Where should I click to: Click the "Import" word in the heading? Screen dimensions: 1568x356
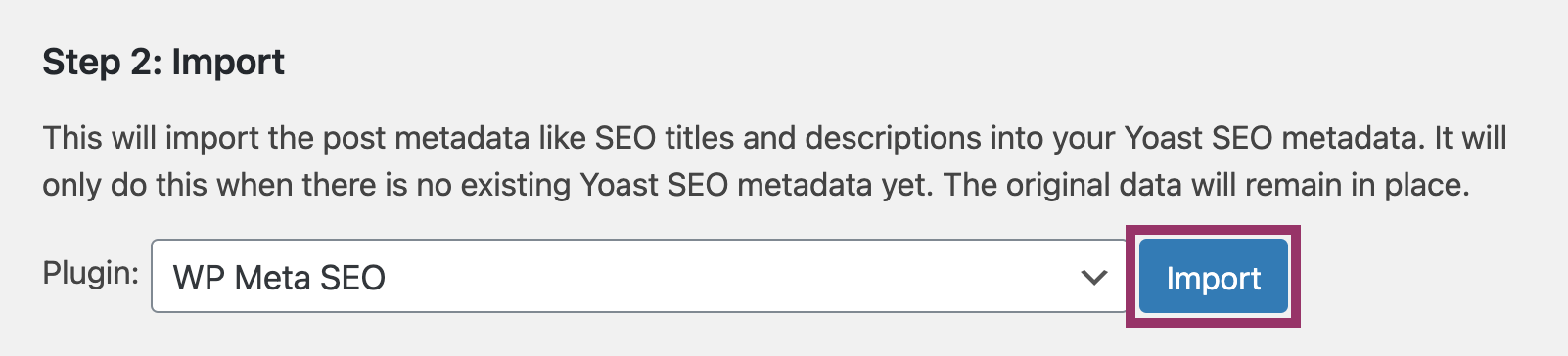[x=228, y=62]
